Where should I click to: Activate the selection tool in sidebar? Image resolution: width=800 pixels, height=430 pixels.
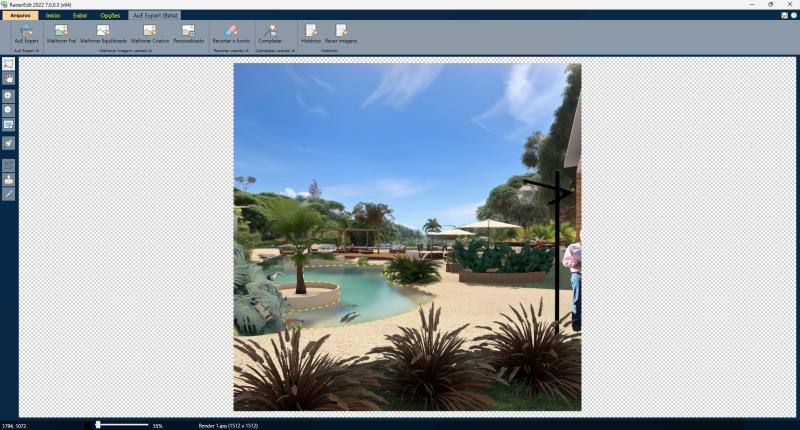[x=9, y=63]
